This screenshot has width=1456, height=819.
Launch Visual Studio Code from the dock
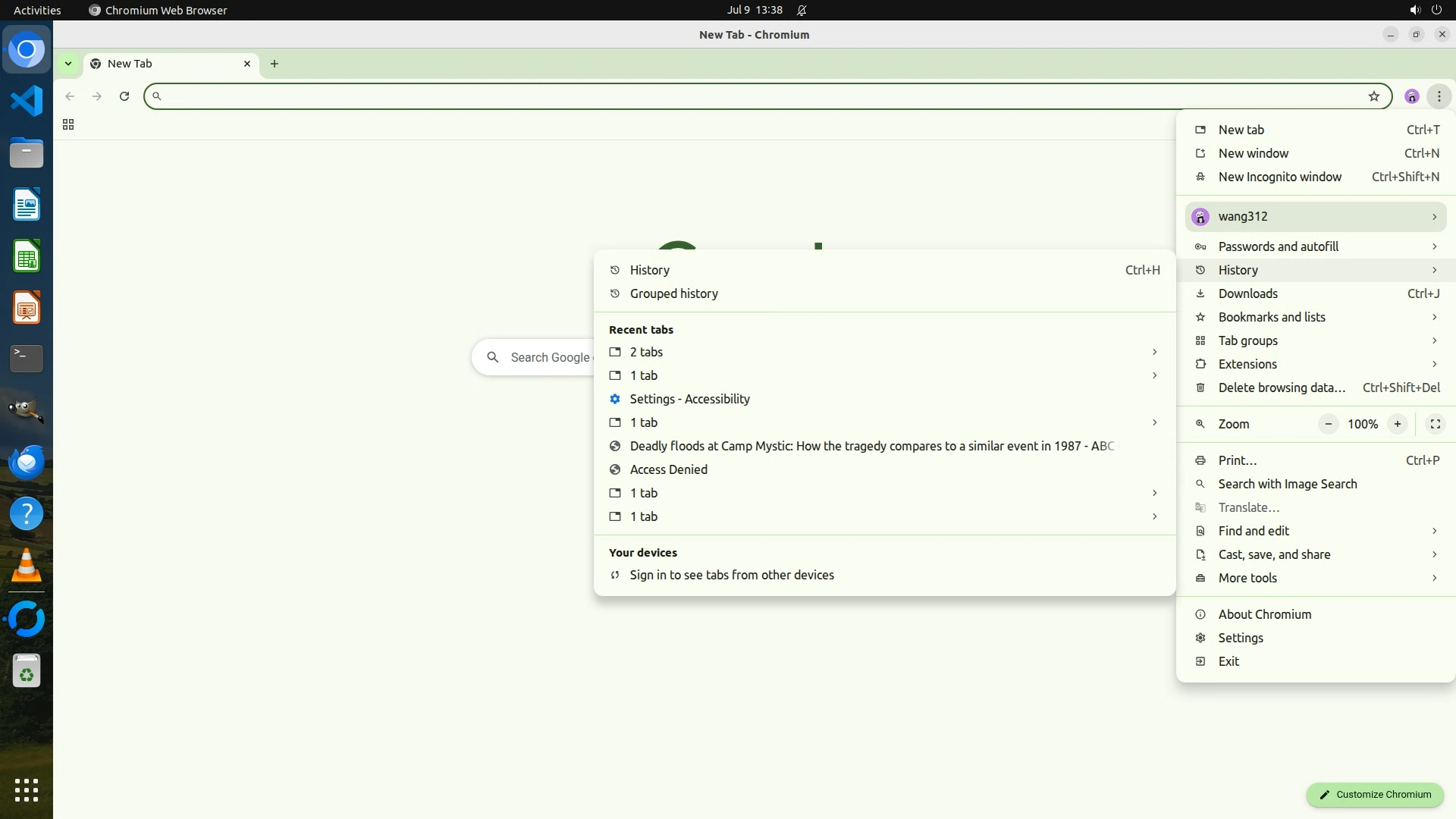pos(27,101)
